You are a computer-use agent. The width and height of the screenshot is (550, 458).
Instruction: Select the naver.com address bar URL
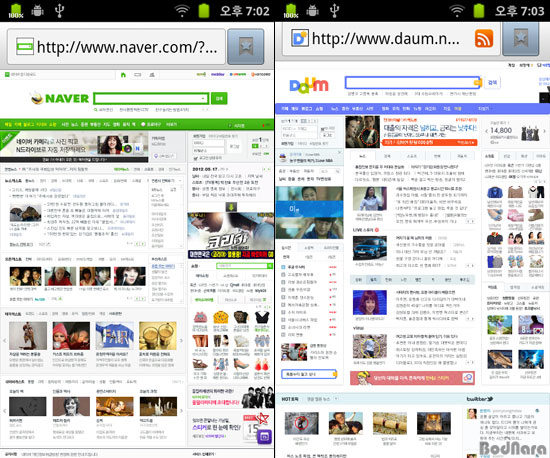click(x=127, y=47)
